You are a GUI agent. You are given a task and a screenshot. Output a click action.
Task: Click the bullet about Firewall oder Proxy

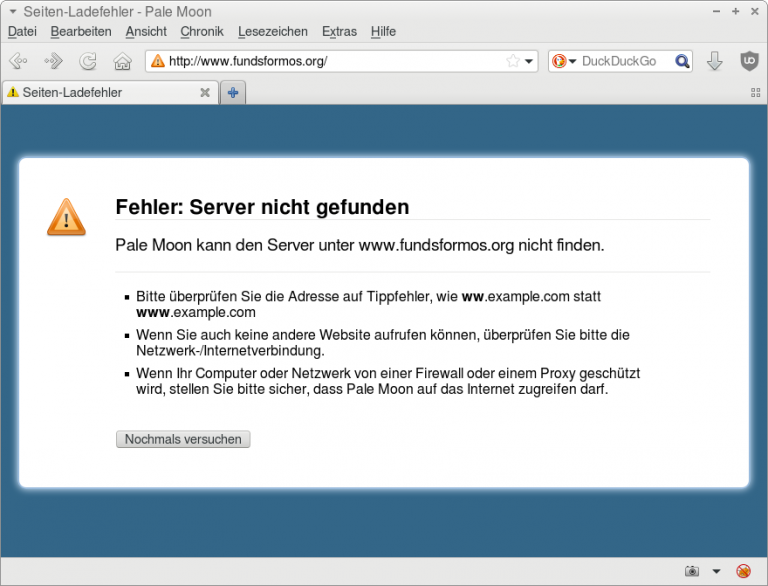[x=388, y=381]
